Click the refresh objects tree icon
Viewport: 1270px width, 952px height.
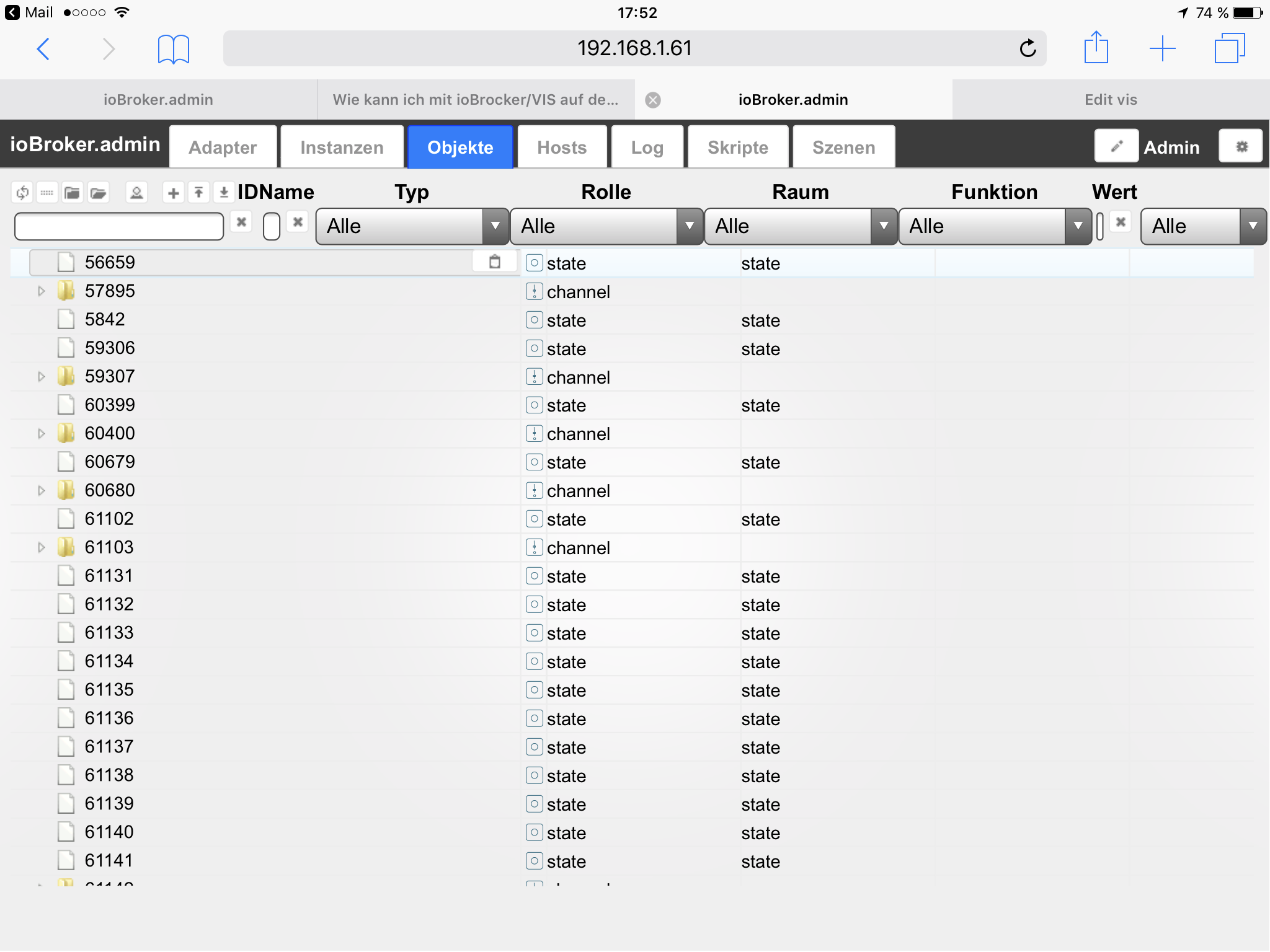pos(22,193)
